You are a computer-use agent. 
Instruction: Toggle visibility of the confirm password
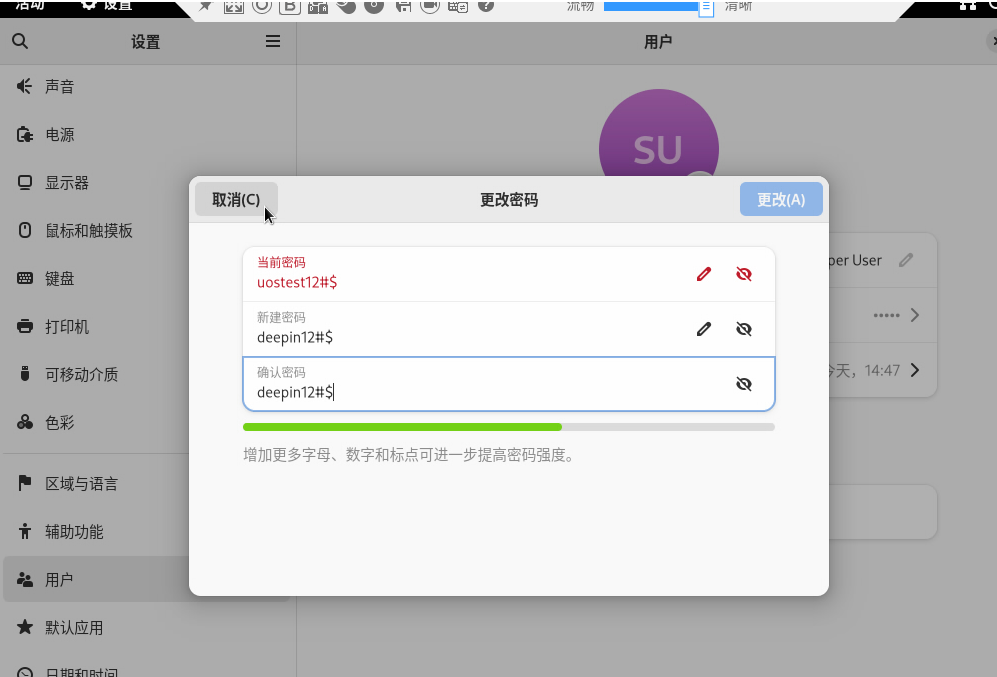pos(743,384)
